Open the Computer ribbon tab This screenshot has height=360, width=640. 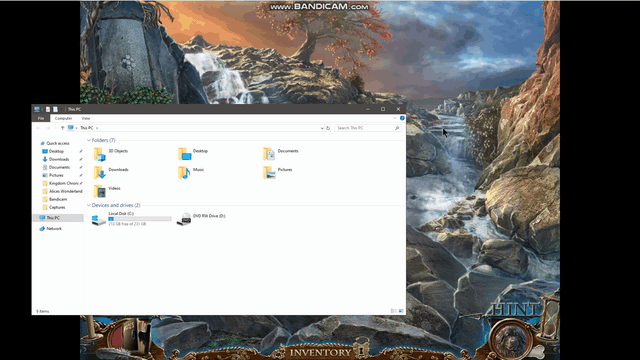[63, 118]
